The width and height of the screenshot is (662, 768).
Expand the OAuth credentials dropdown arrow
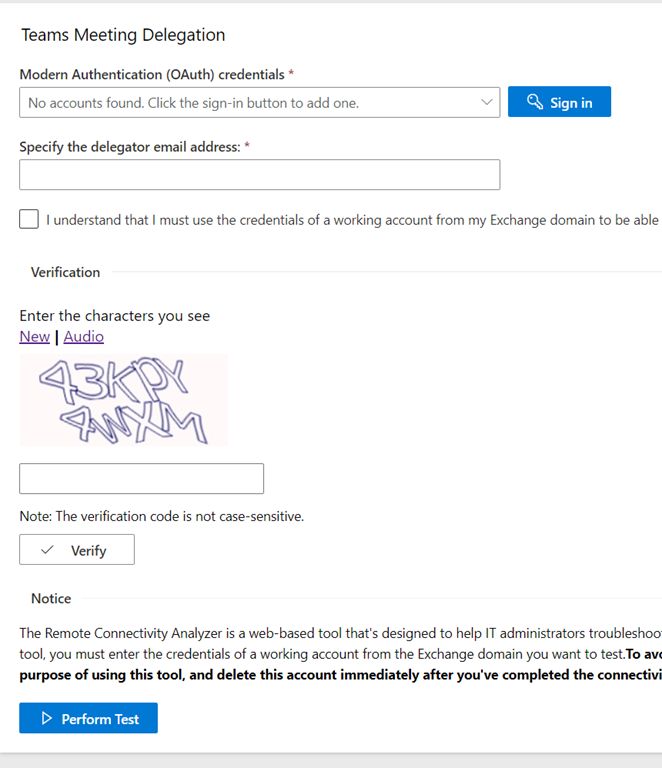(x=487, y=102)
